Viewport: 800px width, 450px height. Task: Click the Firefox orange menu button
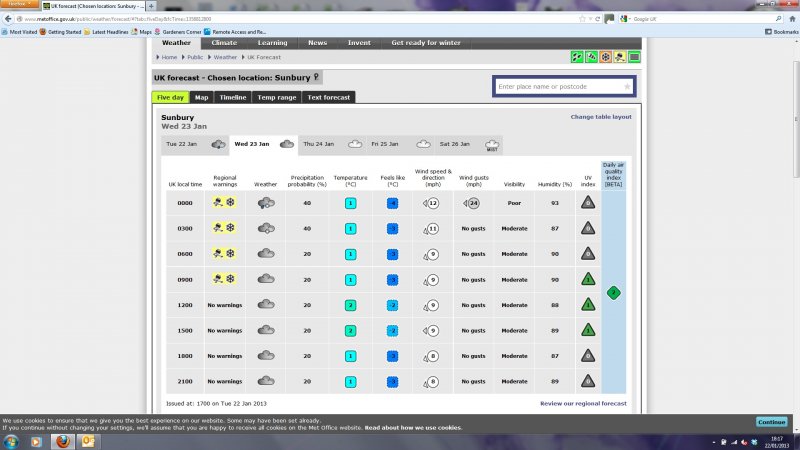tap(19, 4)
